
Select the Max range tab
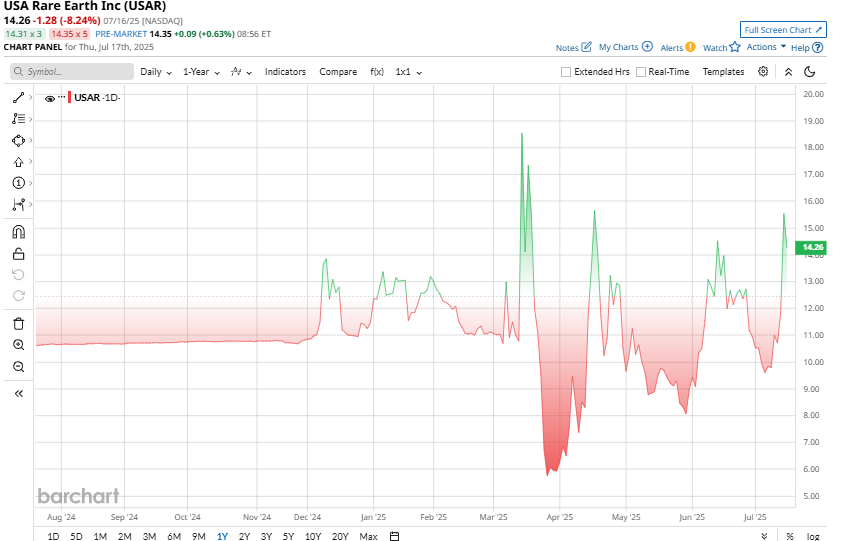pos(368,536)
